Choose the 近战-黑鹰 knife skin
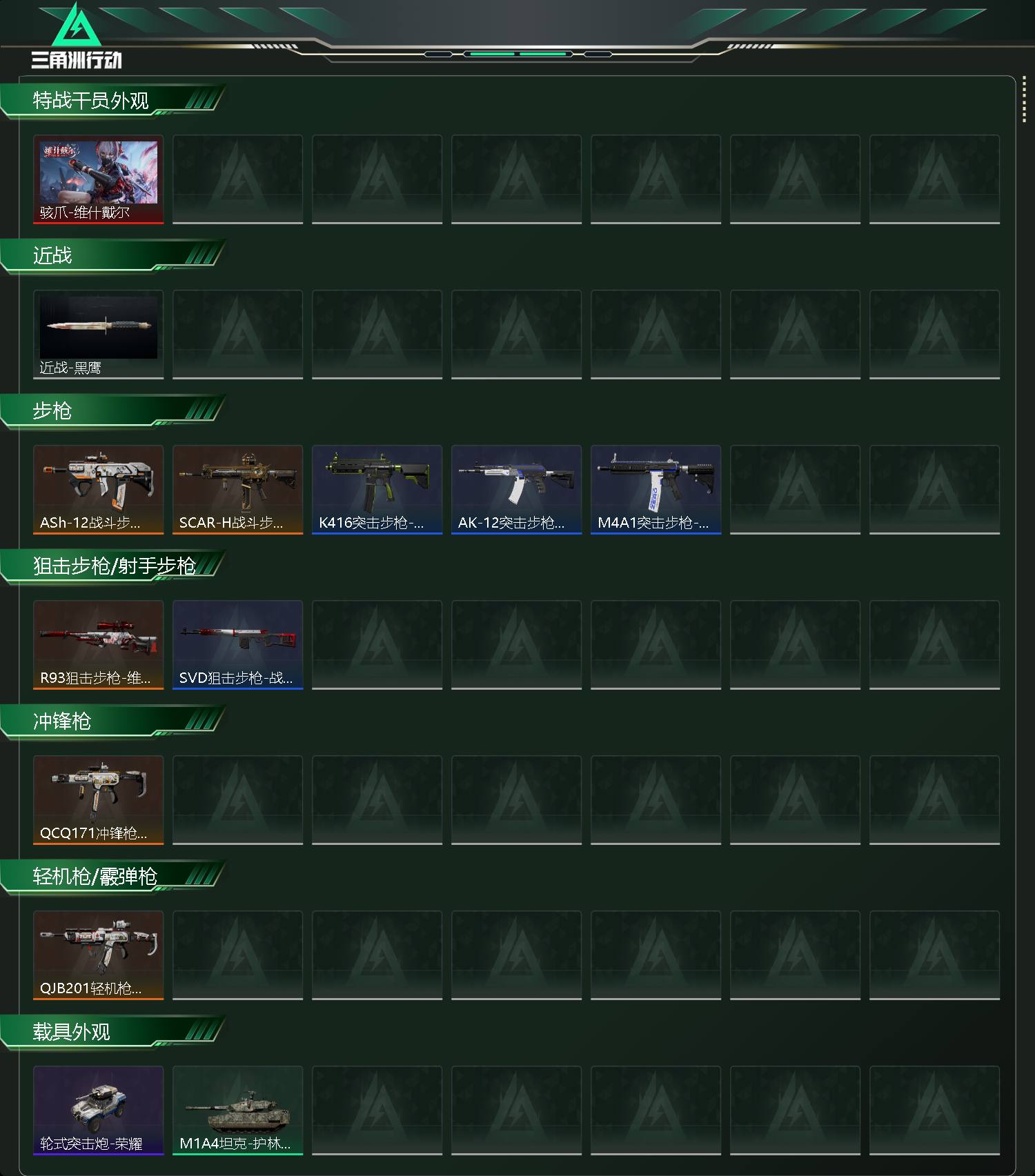1035x1176 pixels. tap(99, 335)
